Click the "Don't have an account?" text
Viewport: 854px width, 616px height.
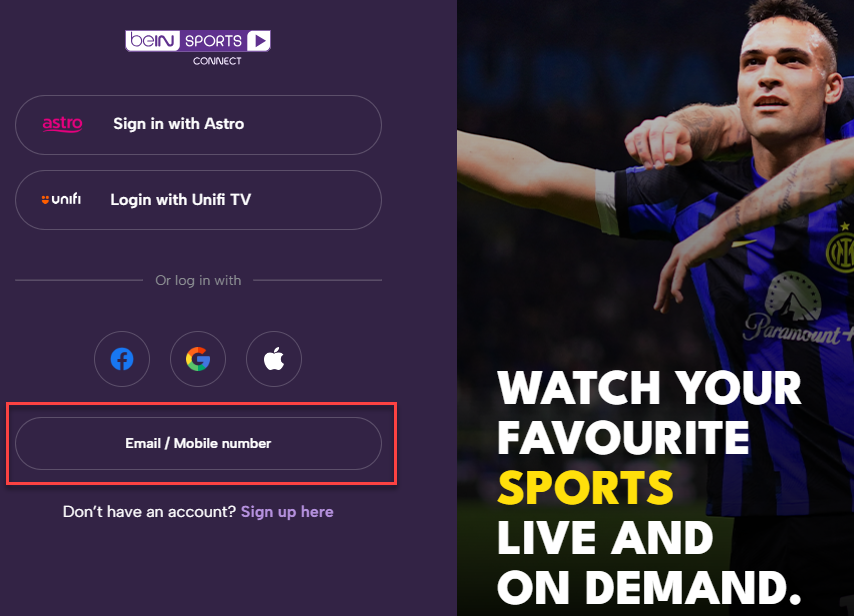149,511
